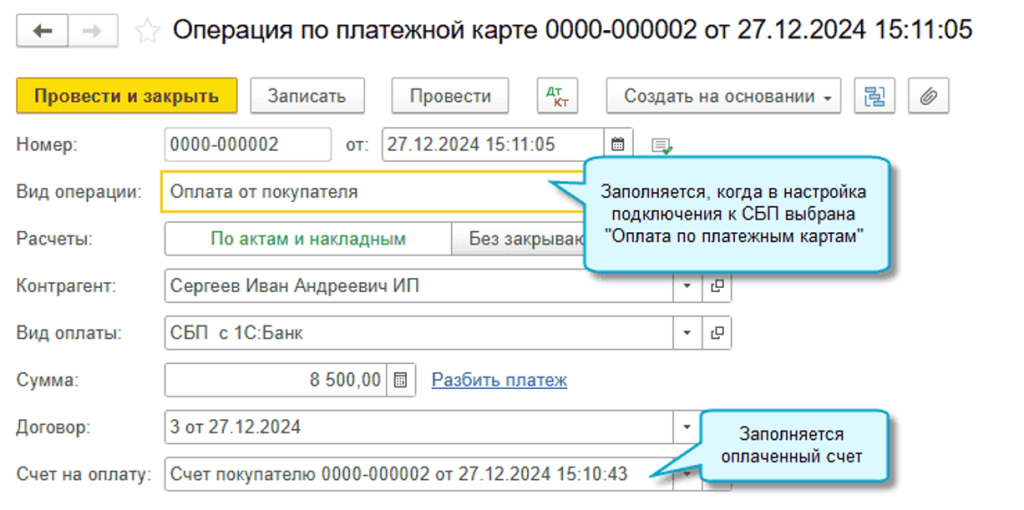The image size is (1024, 510).
Task: Open Создать на основании menu
Action: [x=722, y=96]
